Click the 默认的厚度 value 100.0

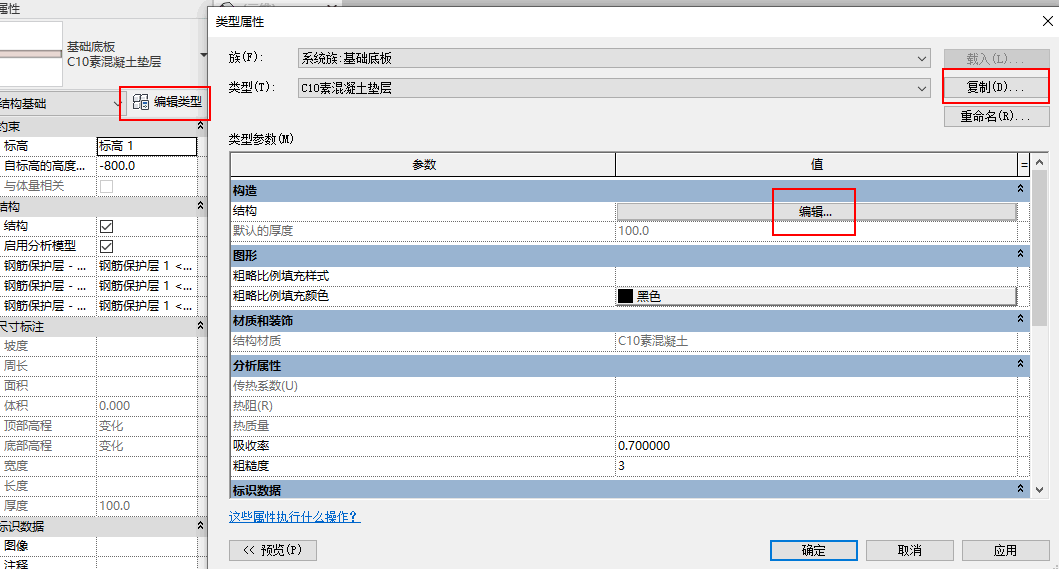coord(816,231)
